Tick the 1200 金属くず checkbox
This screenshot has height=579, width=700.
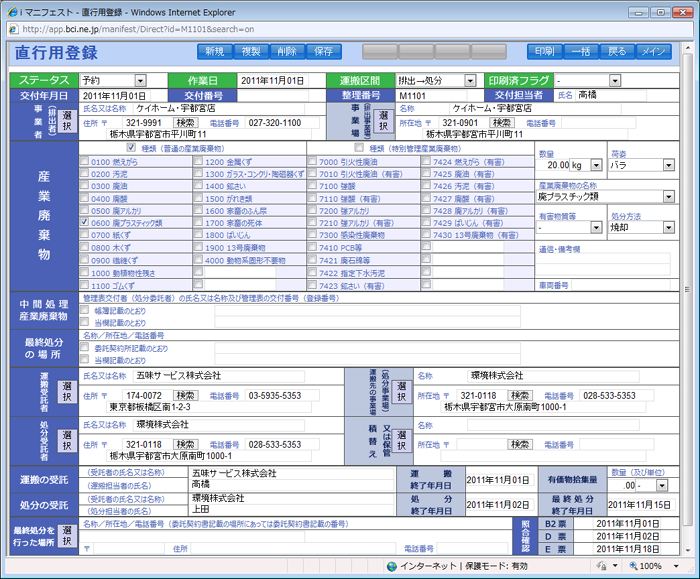[199, 161]
